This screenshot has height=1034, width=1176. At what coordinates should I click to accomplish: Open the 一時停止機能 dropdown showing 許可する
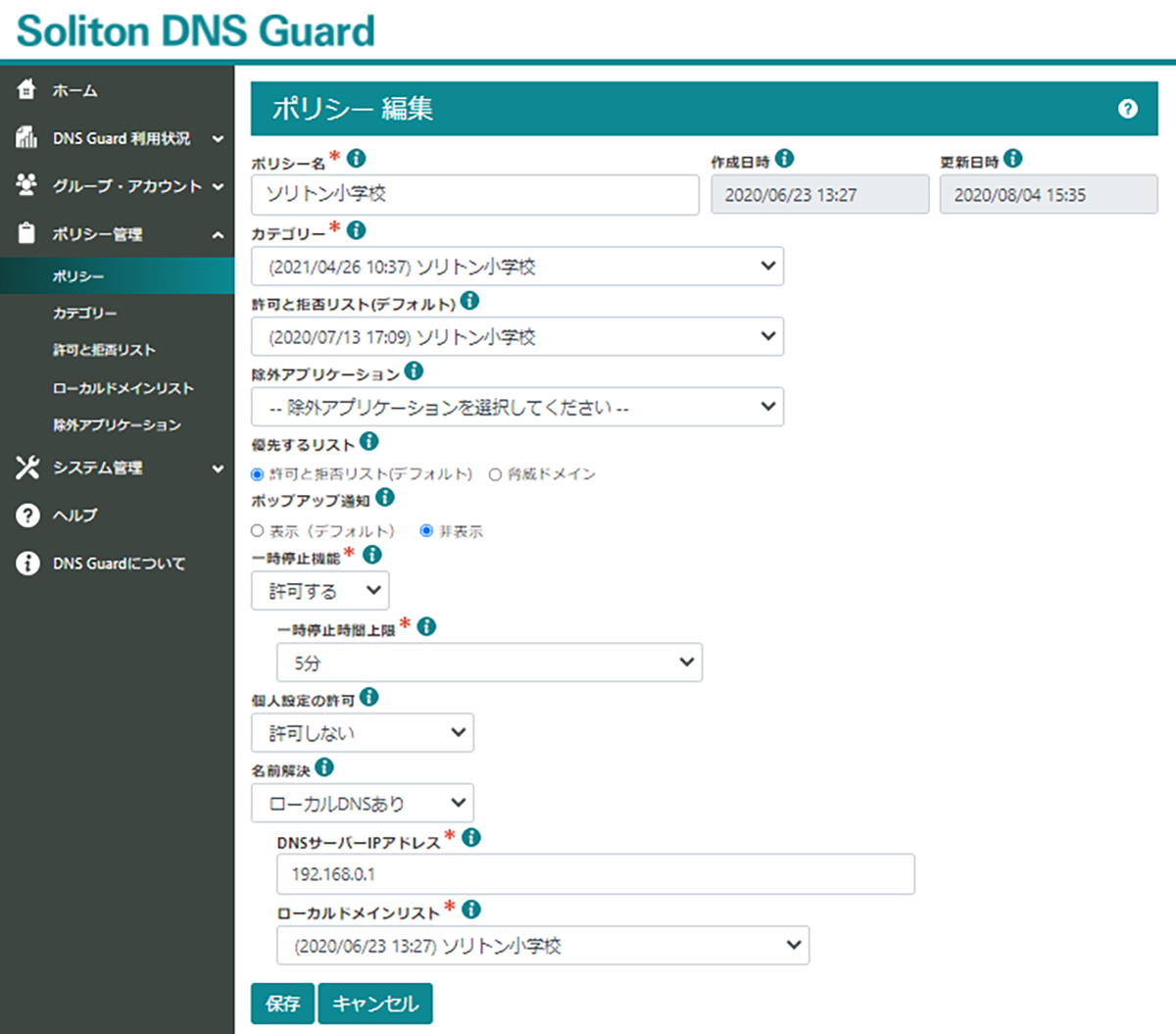click(x=320, y=591)
